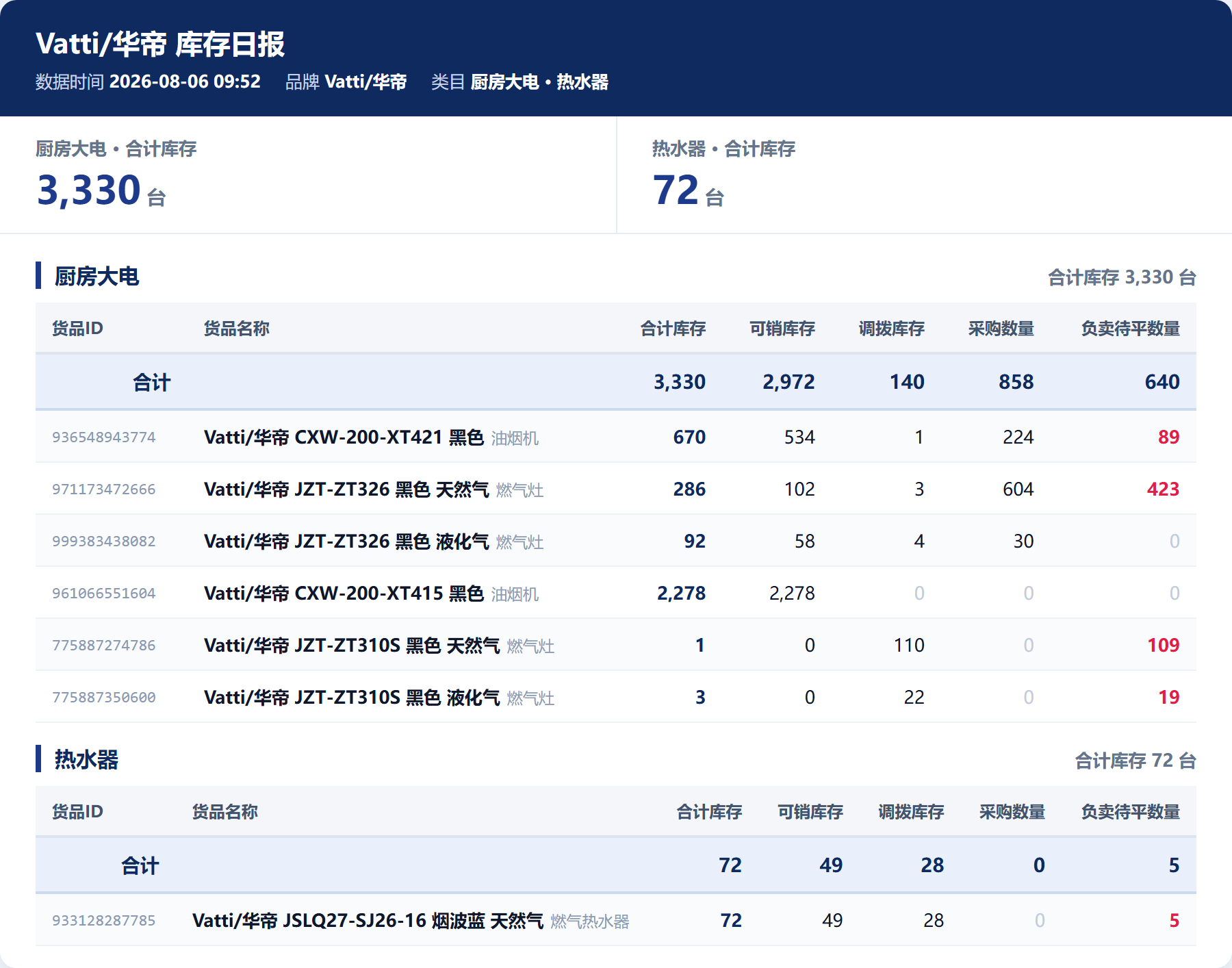Click red negative-sale value 19

[x=1168, y=697]
